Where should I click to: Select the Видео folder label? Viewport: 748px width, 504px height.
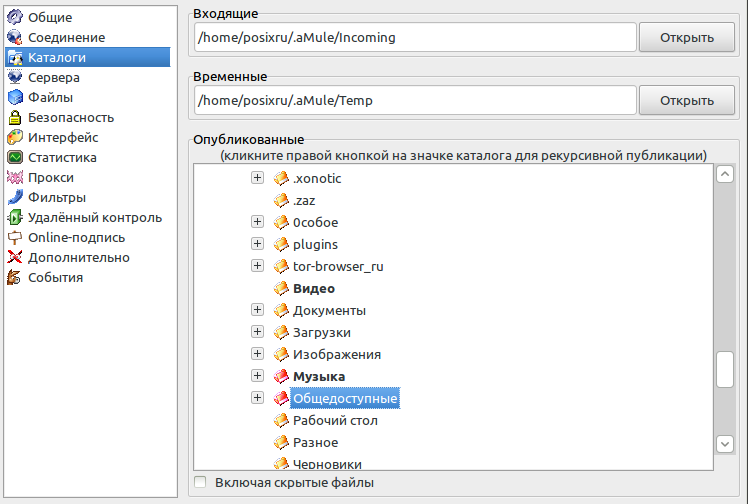coord(314,289)
